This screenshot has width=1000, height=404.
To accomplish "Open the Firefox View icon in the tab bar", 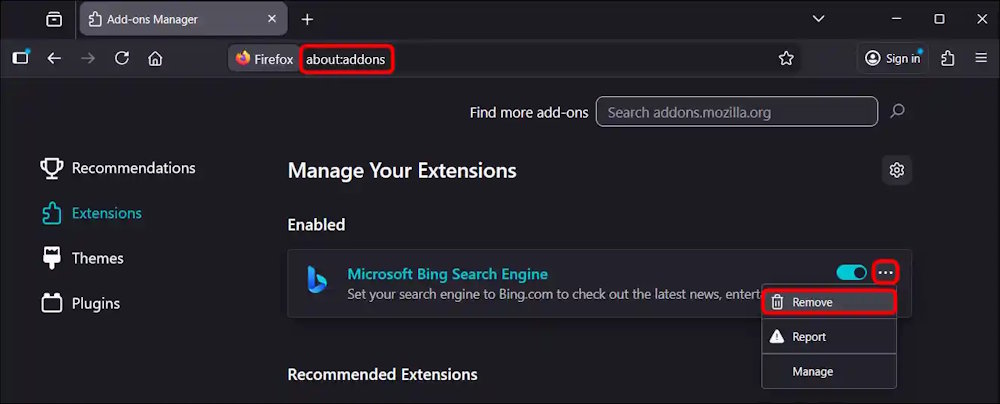I will [54, 19].
